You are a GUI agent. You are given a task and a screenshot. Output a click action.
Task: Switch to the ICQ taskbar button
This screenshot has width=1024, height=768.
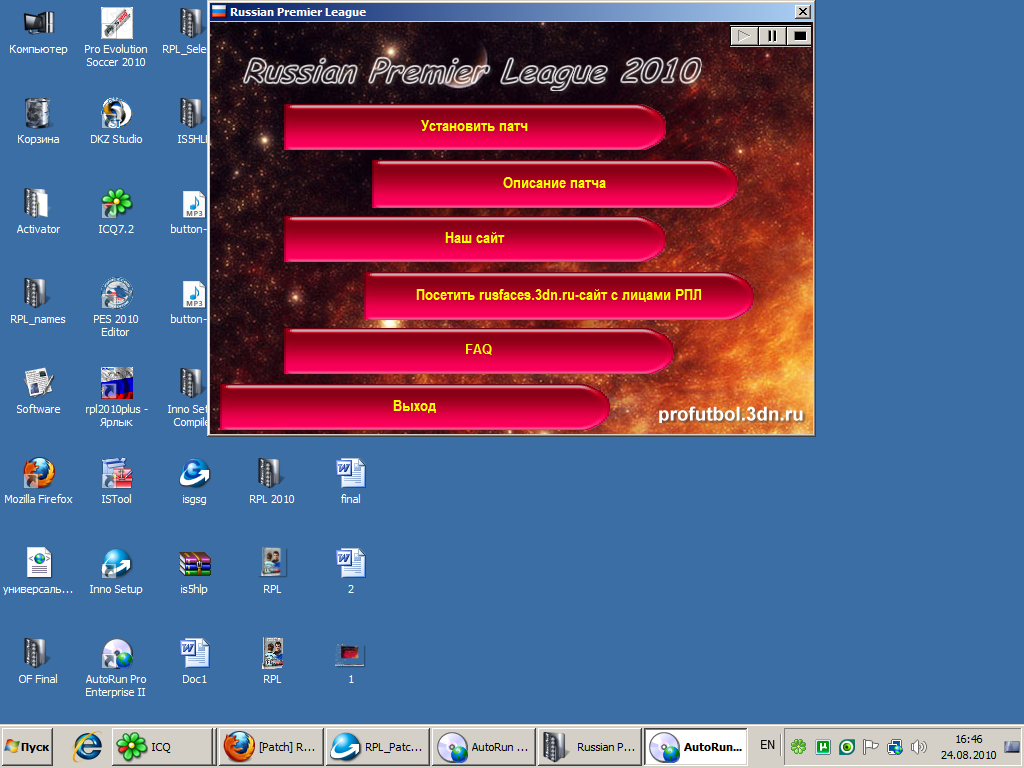[163, 746]
